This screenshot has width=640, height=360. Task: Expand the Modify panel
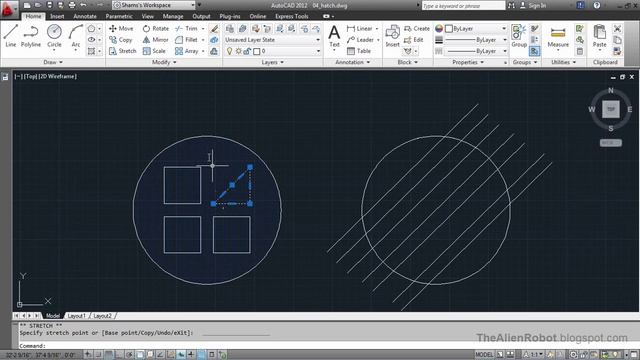tap(164, 62)
